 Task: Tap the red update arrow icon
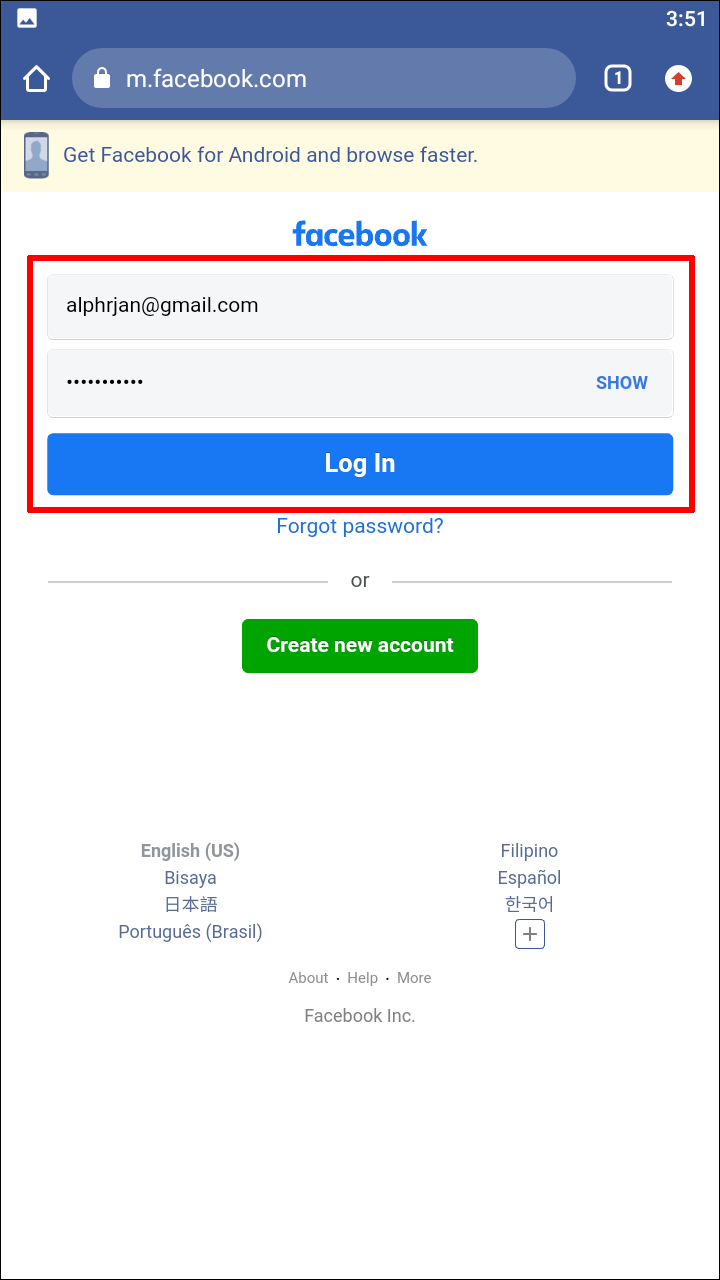tap(678, 78)
